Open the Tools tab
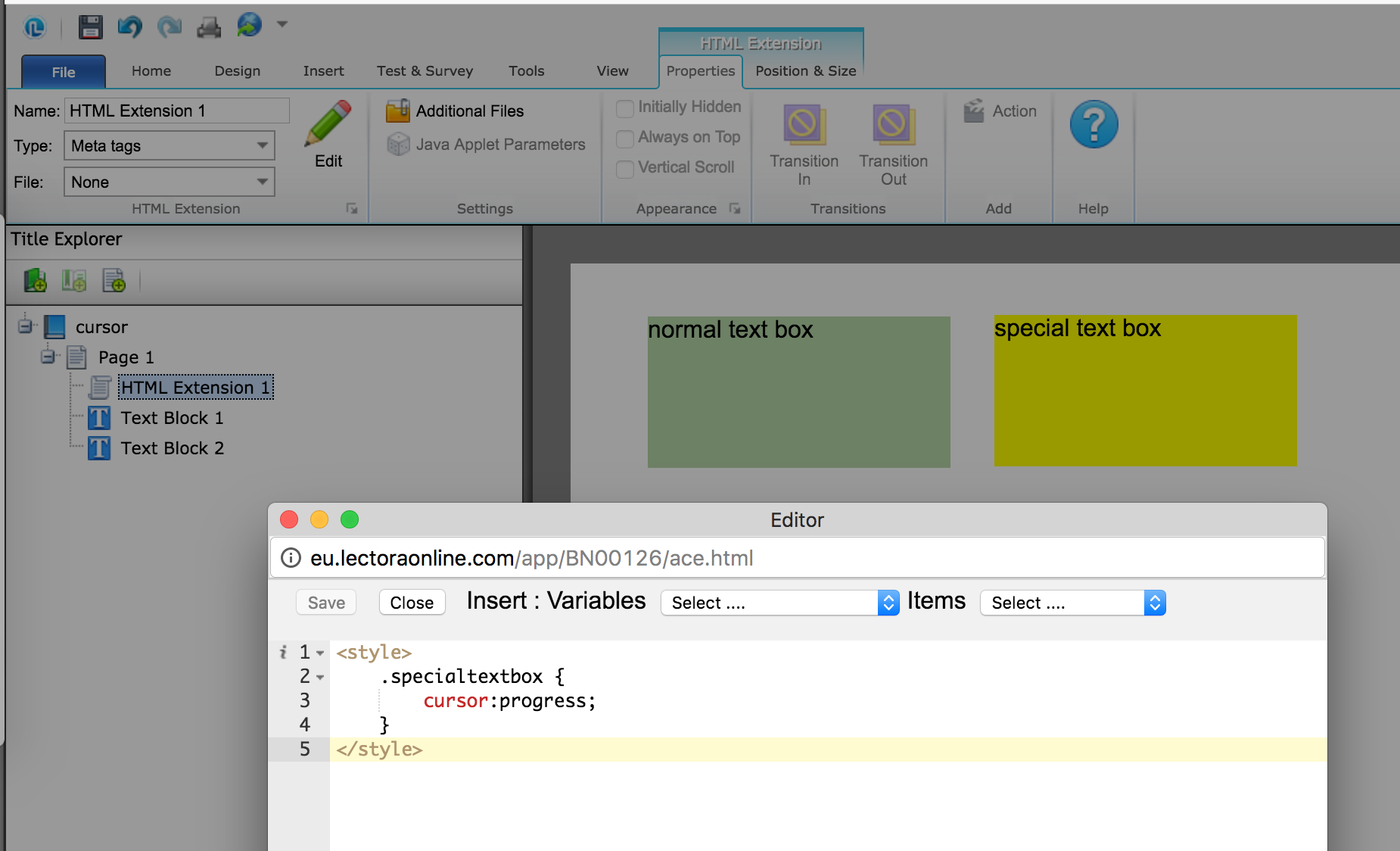 point(526,70)
